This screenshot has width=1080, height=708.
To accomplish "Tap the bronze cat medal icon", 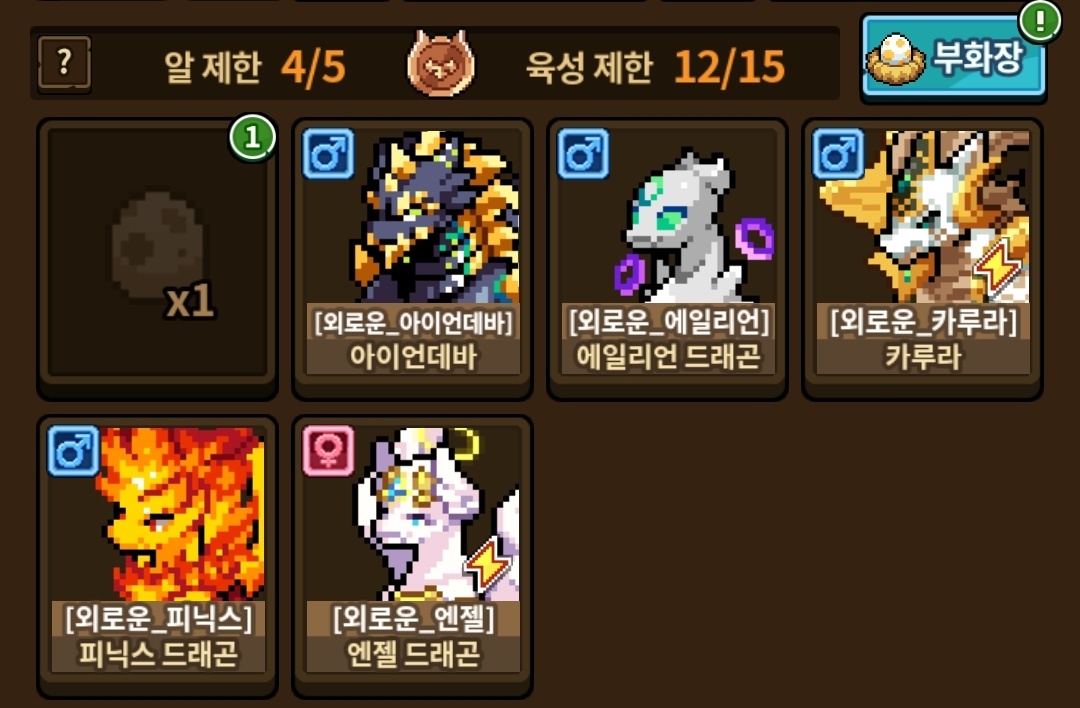I will 441,64.
